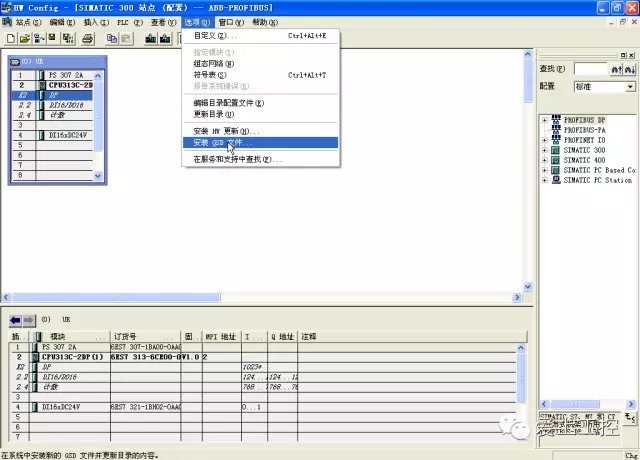Click the 订货号 column header
Image resolution: width=640 pixels, height=460 pixels.
click(x=145, y=337)
